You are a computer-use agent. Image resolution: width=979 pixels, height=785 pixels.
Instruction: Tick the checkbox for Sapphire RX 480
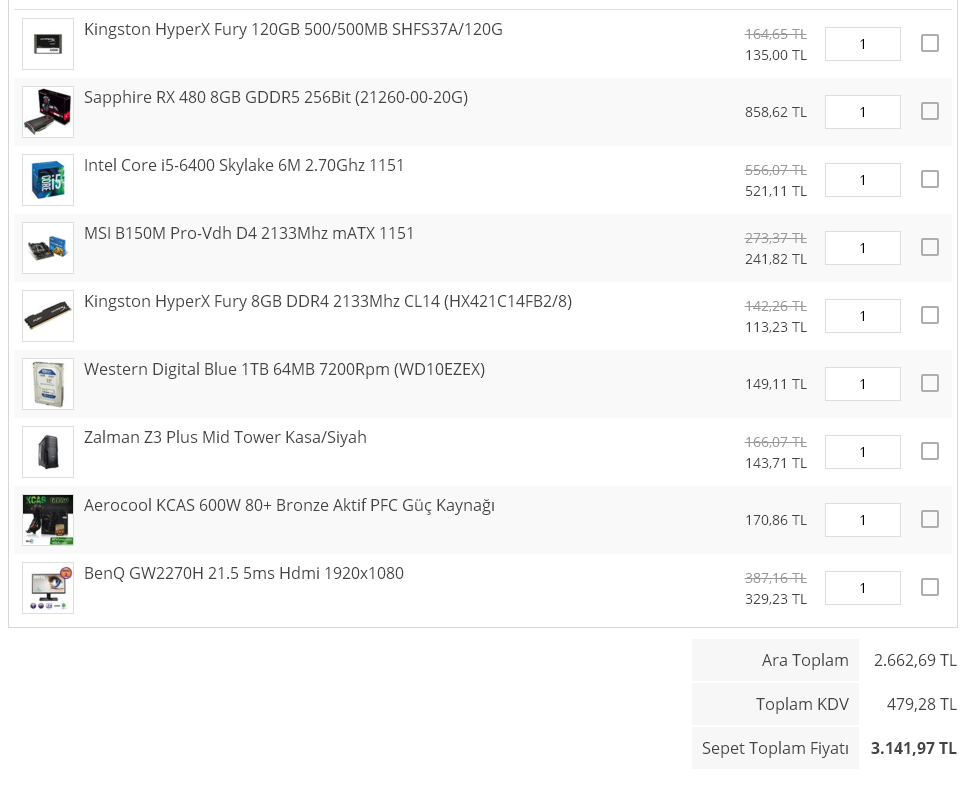930,111
